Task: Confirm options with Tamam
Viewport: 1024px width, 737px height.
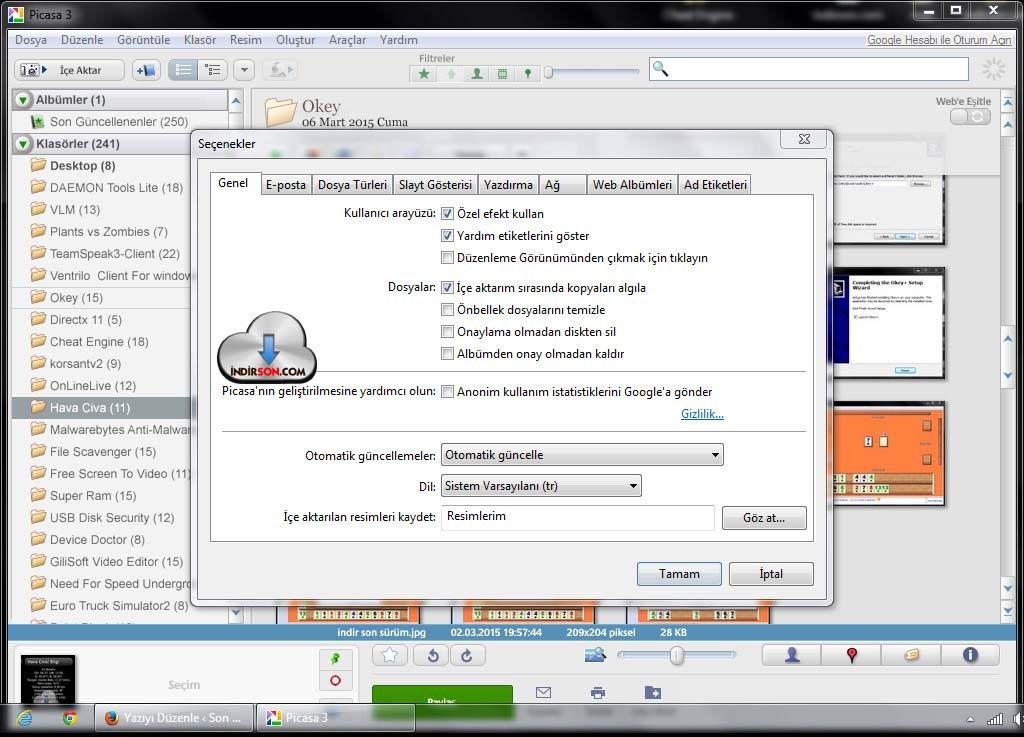Action: click(679, 574)
